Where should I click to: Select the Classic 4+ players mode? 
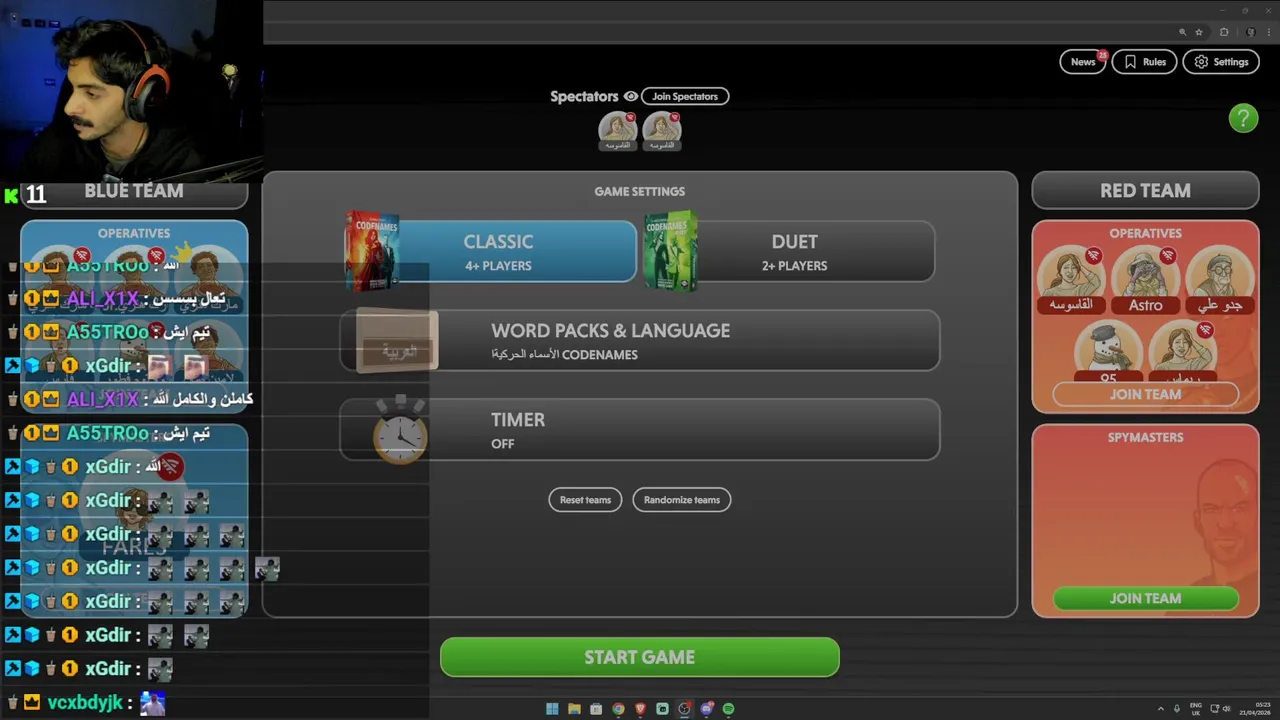coord(498,252)
